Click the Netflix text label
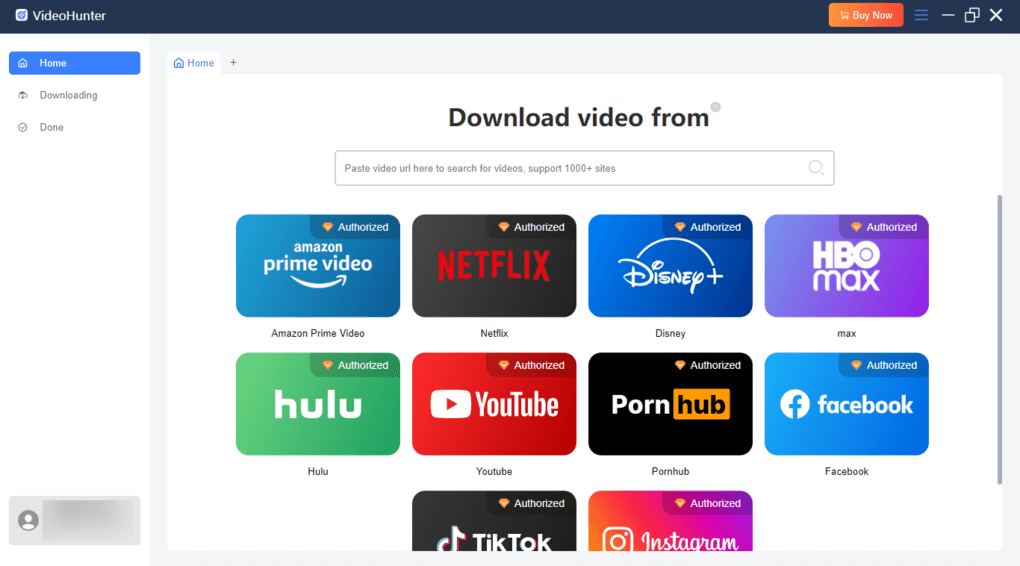The width and height of the screenshot is (1020, 566). click(494, 333)
